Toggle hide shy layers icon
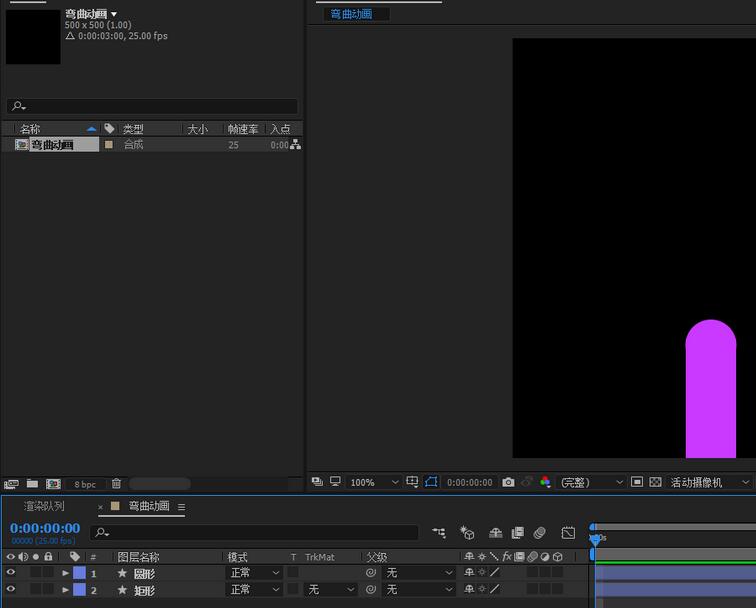The width and height of the screenshot is (756, 608). [496, 532]
